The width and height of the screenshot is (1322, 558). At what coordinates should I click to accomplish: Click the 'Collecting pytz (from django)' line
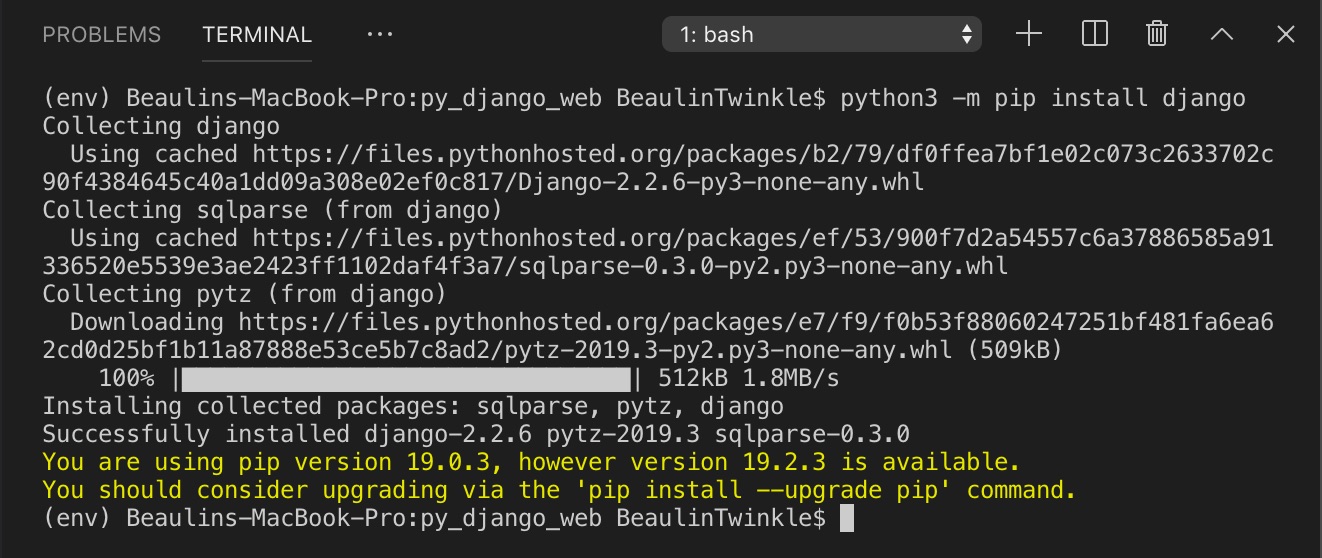coord(243,294)
